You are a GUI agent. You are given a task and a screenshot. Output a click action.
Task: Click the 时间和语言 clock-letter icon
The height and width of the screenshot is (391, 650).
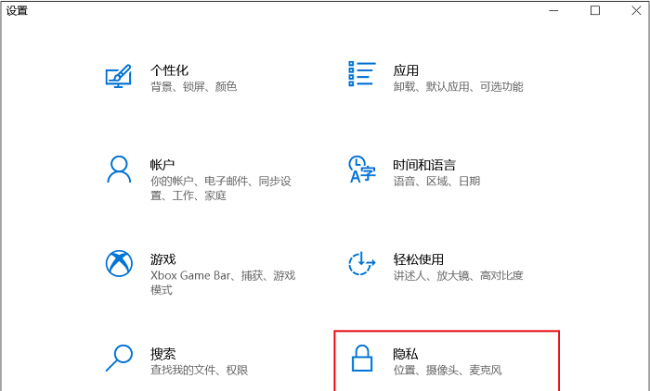tap(362, 169)
